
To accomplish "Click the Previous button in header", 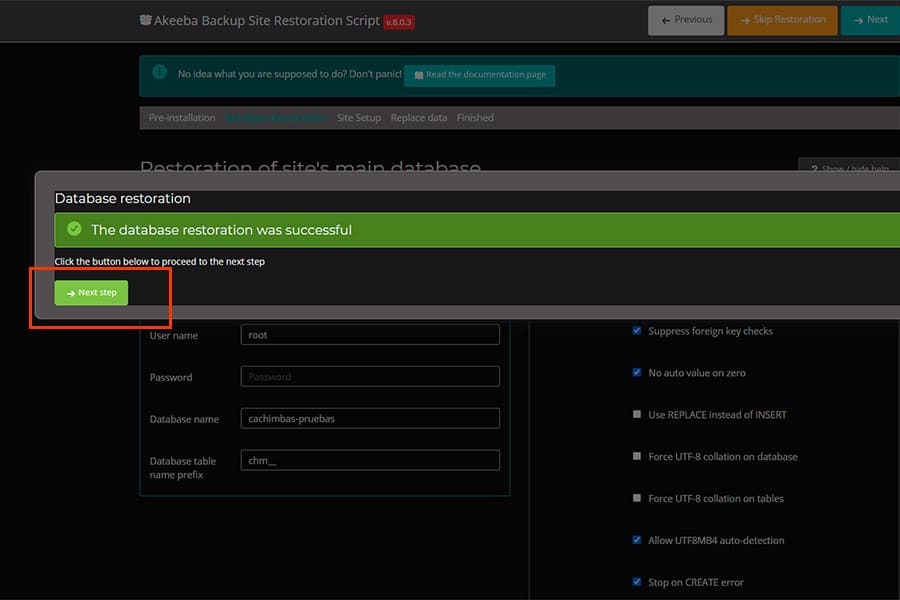I will 686,20.
